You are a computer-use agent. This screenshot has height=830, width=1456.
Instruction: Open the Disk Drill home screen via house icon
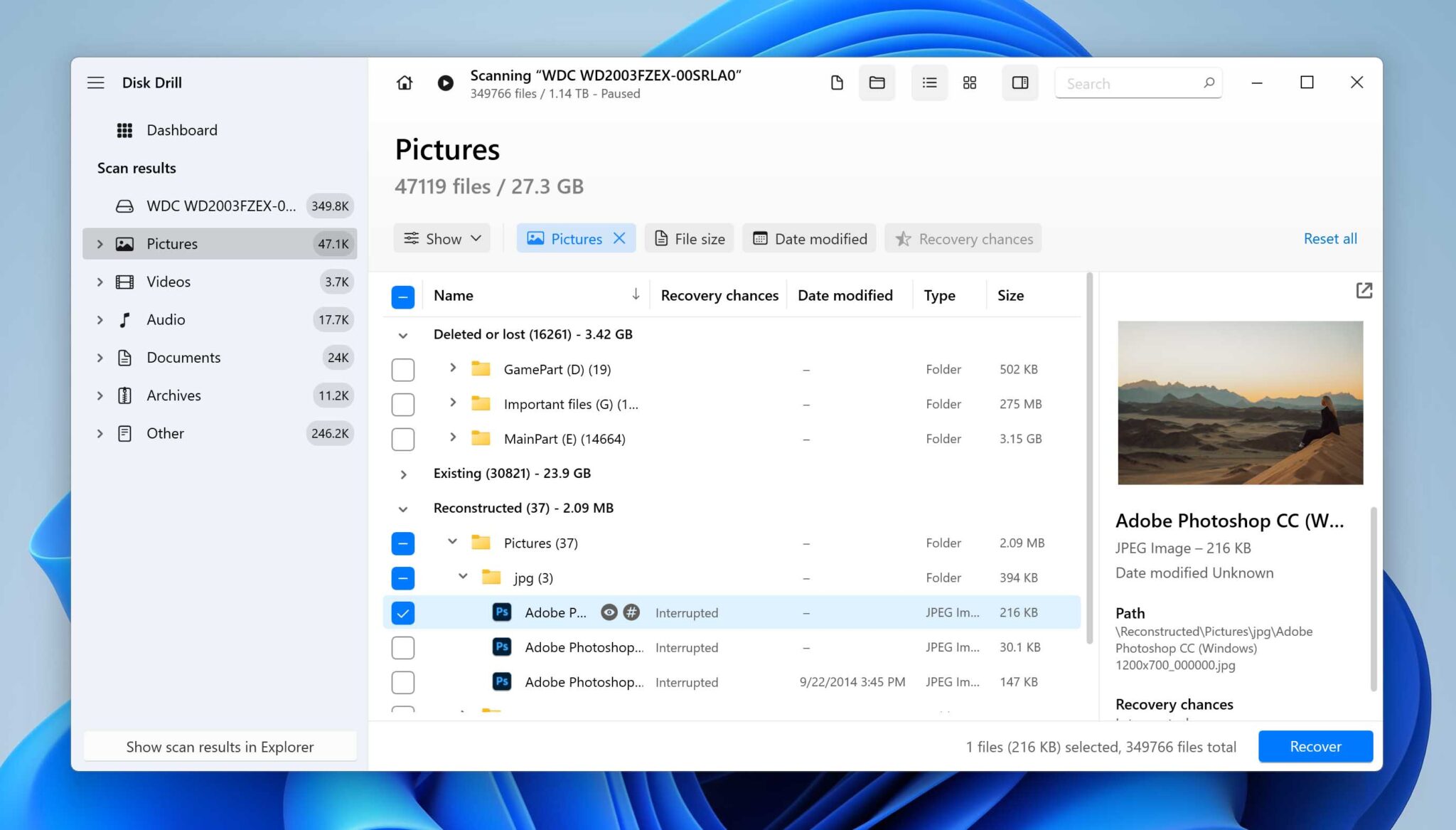click(x=404, y=83)
